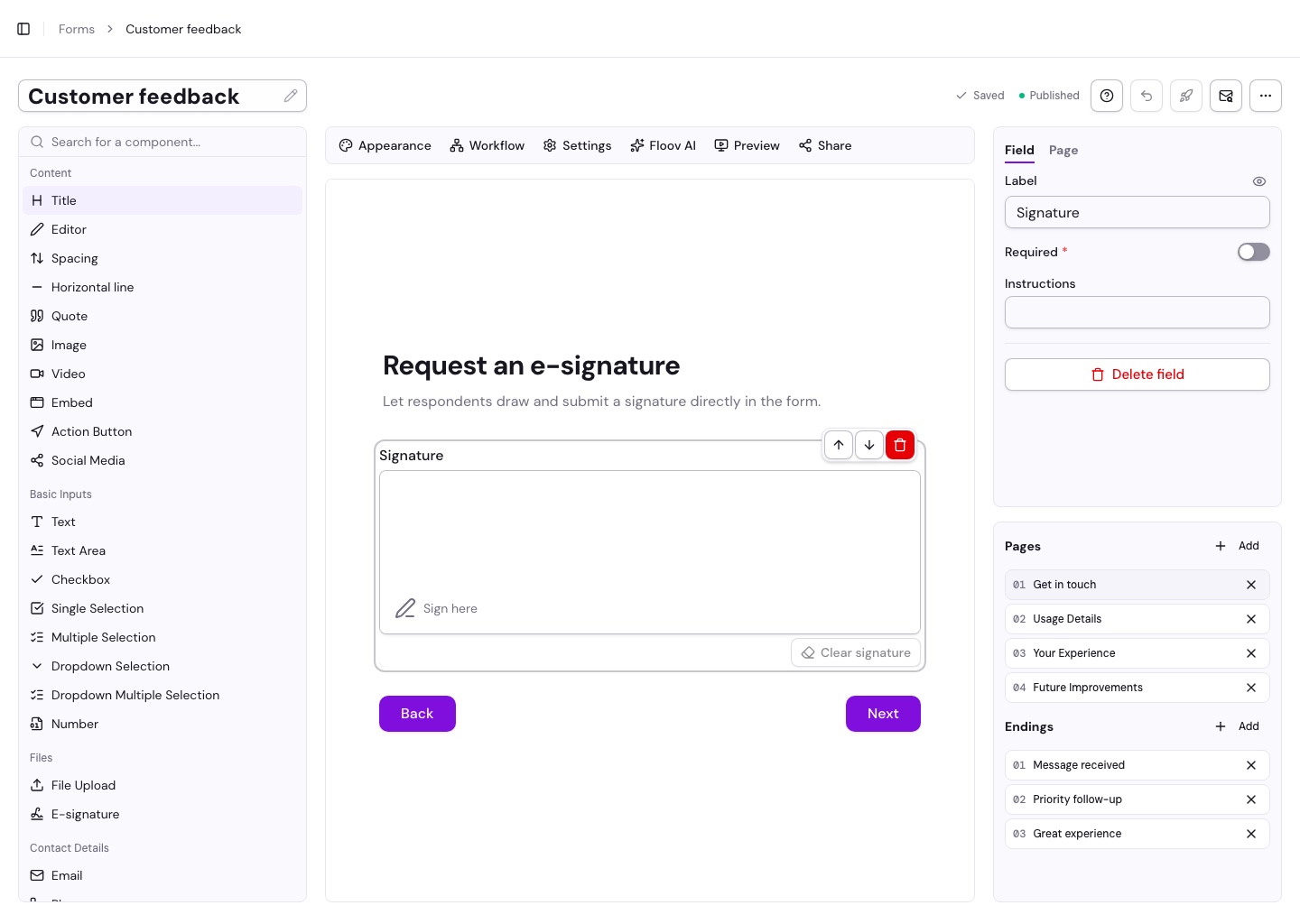Click the Instructions input field
The height and width of the screenshot is (924, 1300).
point(1137,312)
